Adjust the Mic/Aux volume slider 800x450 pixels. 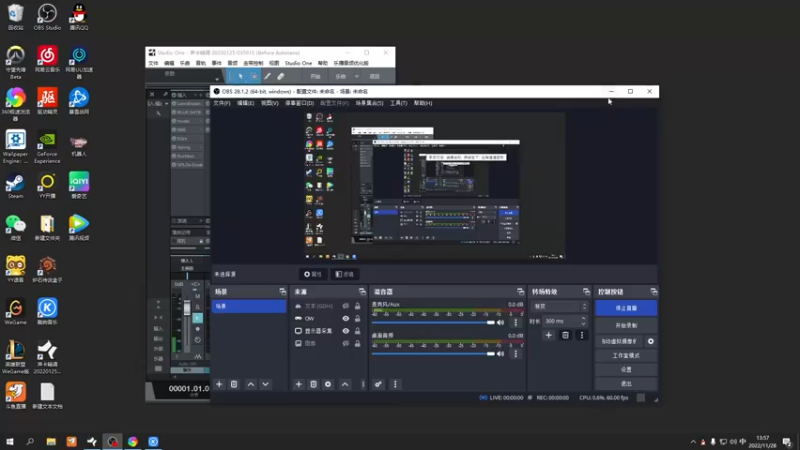(x=434, y=322)
